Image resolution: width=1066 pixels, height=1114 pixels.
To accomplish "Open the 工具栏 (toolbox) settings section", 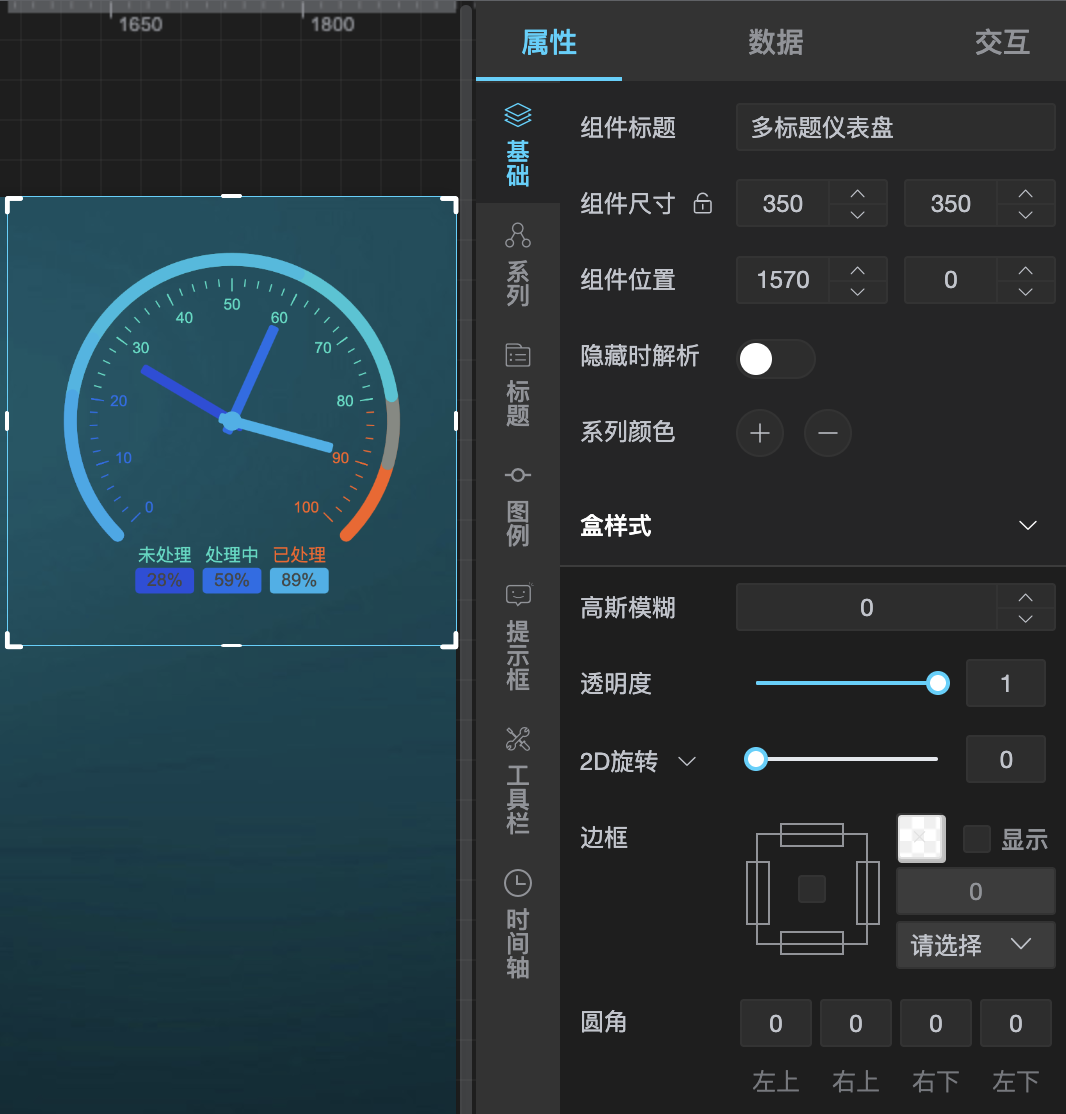I will pos(517,780).
